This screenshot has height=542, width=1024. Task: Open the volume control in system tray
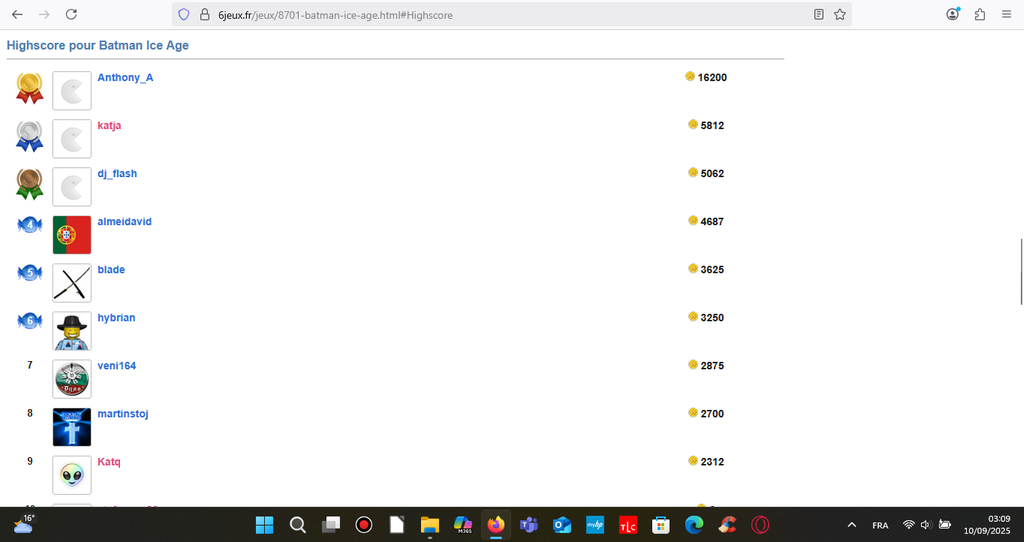(x=926, y=525)
